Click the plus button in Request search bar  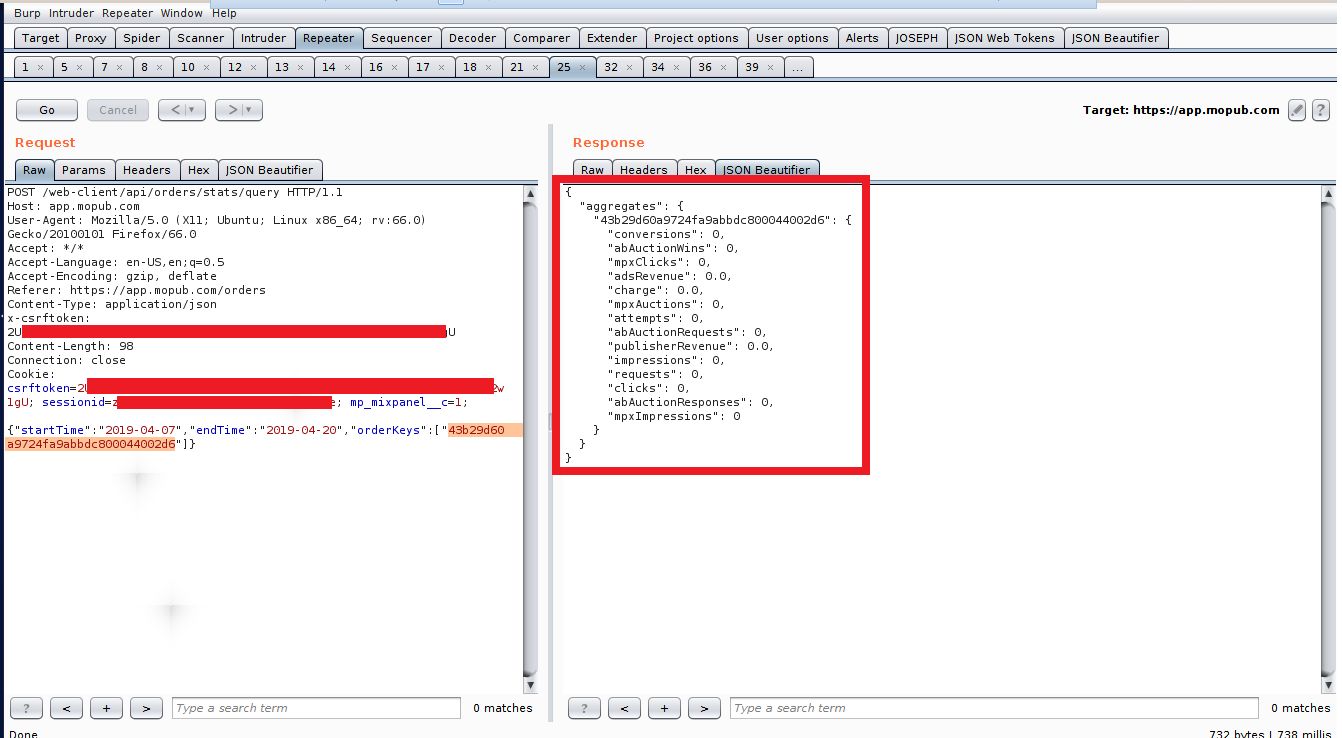[106, 708]
